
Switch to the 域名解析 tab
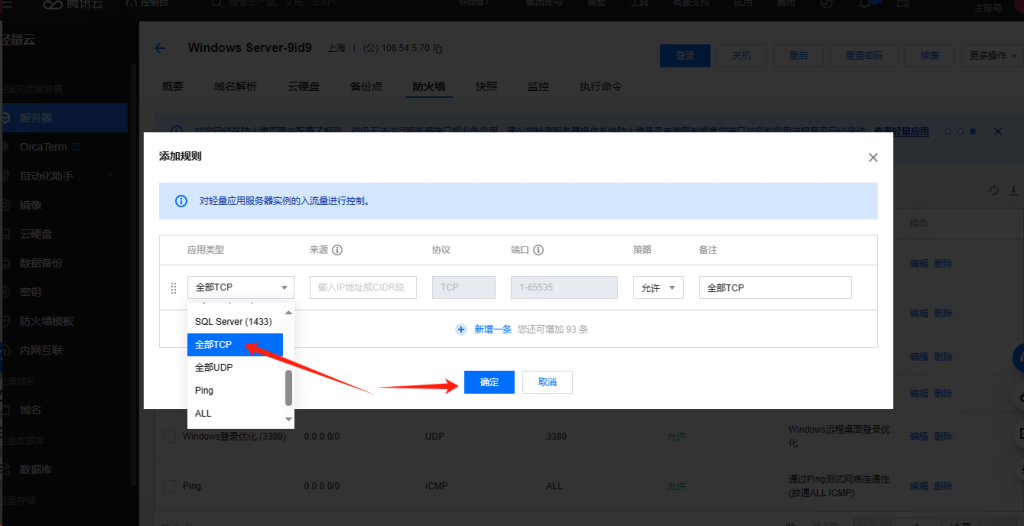pyautogui.click(x=235, y=86)
